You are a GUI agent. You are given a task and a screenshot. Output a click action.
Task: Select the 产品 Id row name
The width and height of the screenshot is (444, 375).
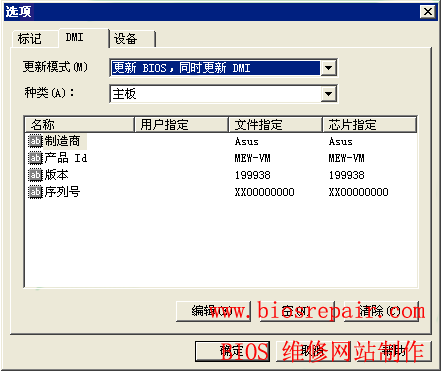pyautogui.click(x=66, y=158)
